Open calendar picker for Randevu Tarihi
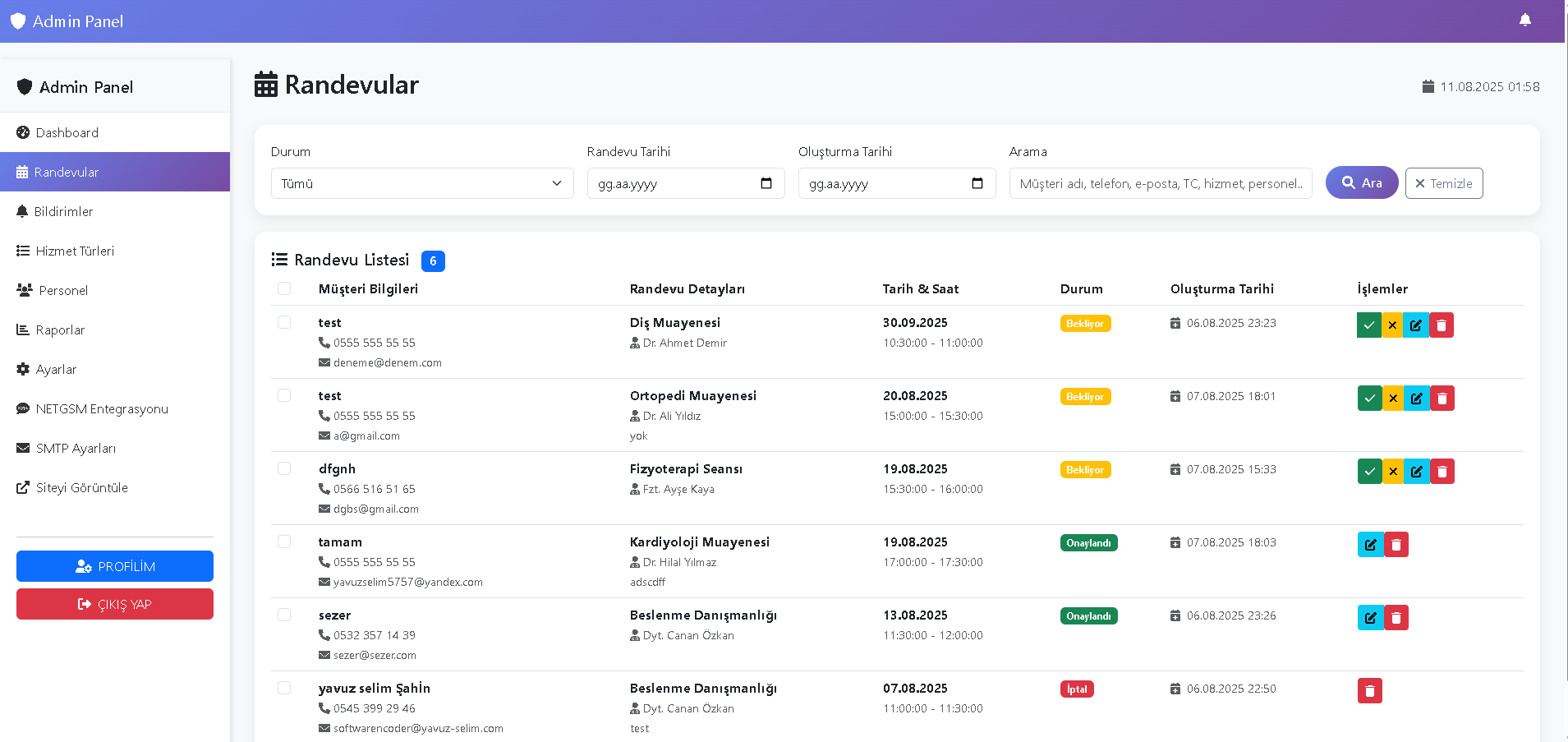 766,183
